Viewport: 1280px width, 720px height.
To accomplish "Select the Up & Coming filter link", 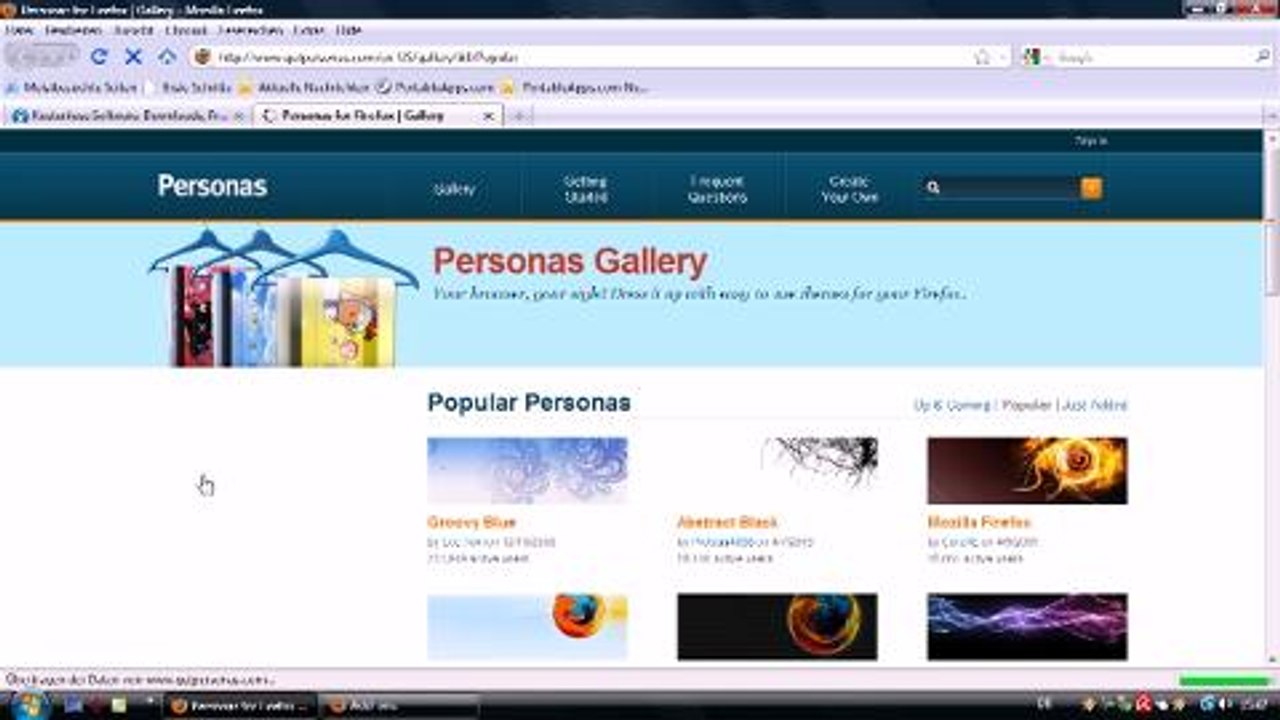I will pos(952,405).
